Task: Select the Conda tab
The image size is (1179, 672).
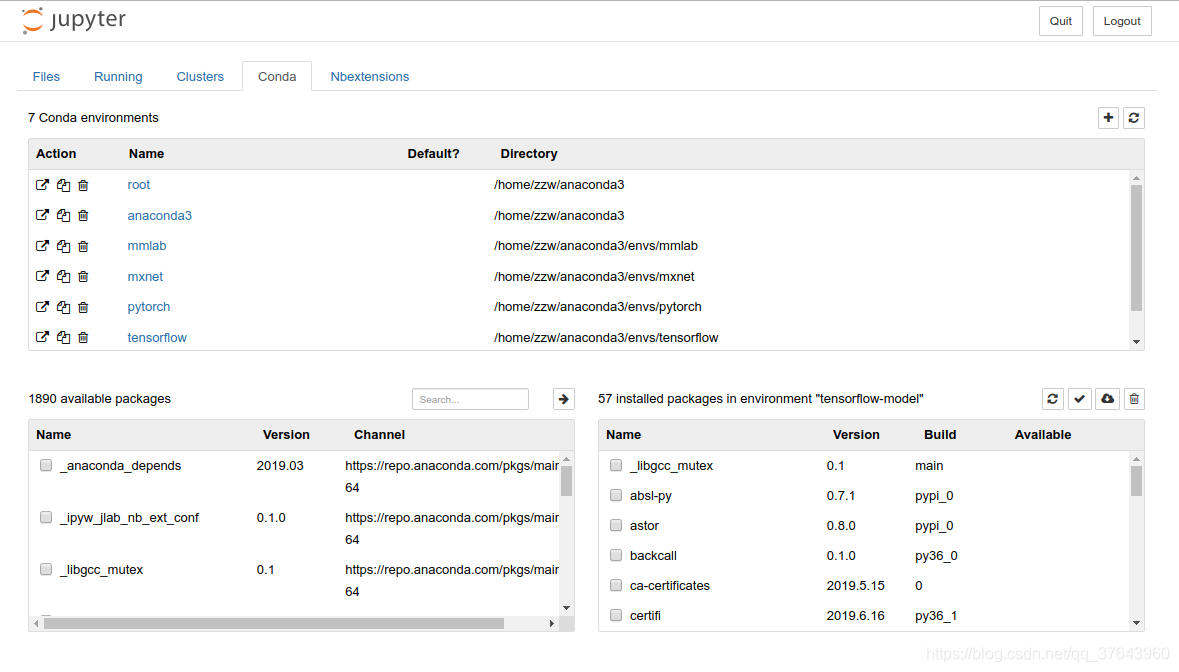Action: (x=277, y=77)
